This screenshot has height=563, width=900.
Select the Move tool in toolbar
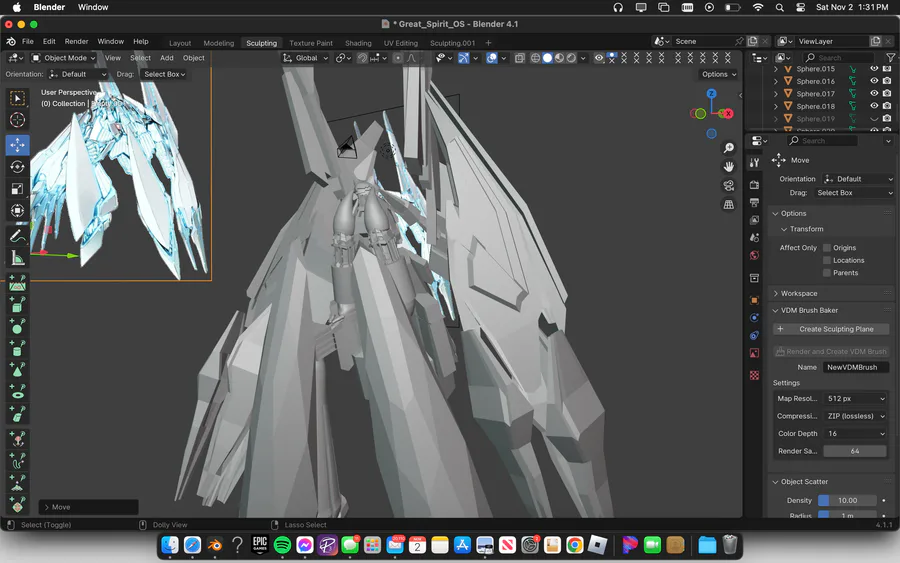[x=17, y=145]
